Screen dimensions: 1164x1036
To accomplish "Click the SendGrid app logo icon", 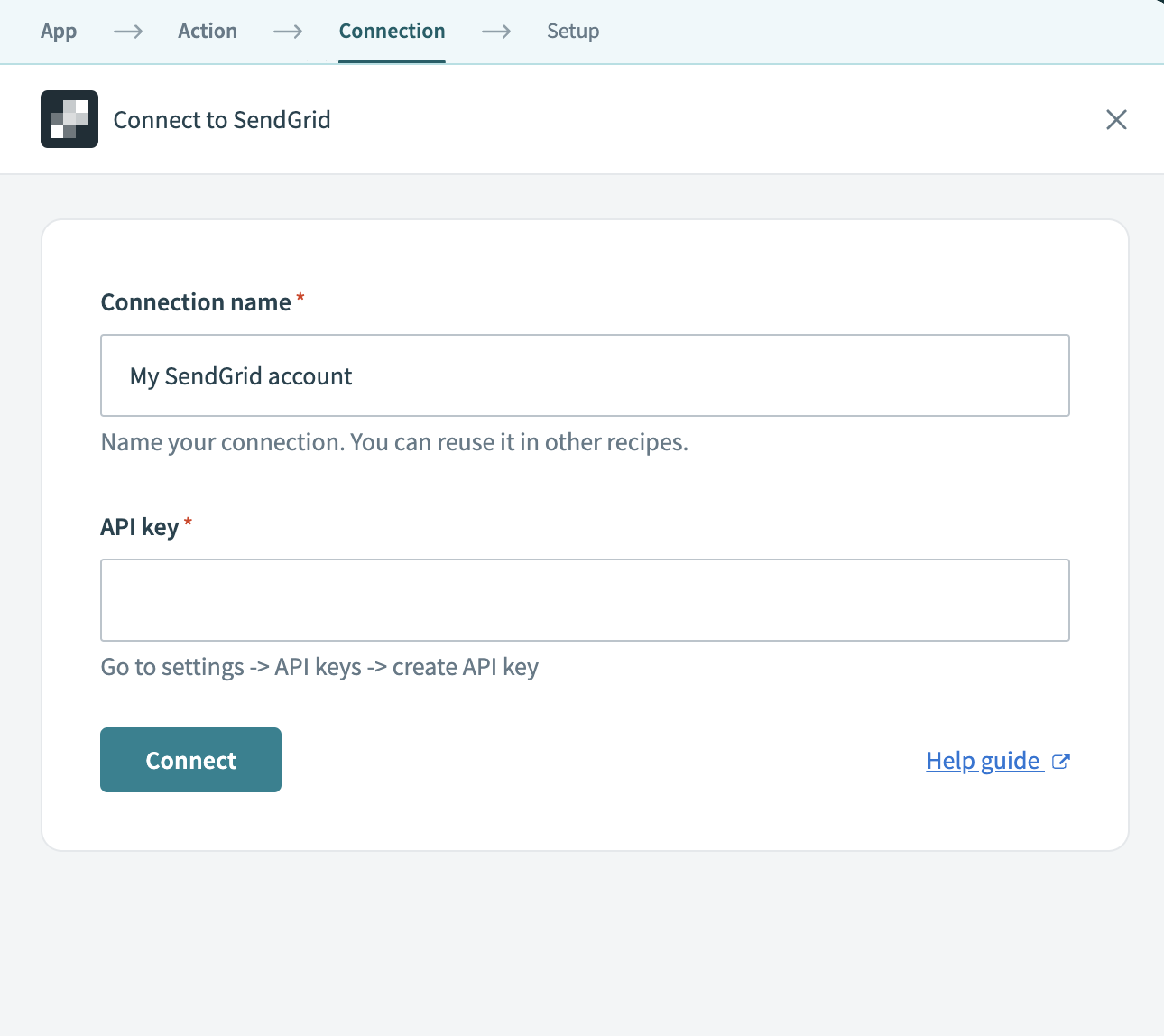I will click(69, 118).
